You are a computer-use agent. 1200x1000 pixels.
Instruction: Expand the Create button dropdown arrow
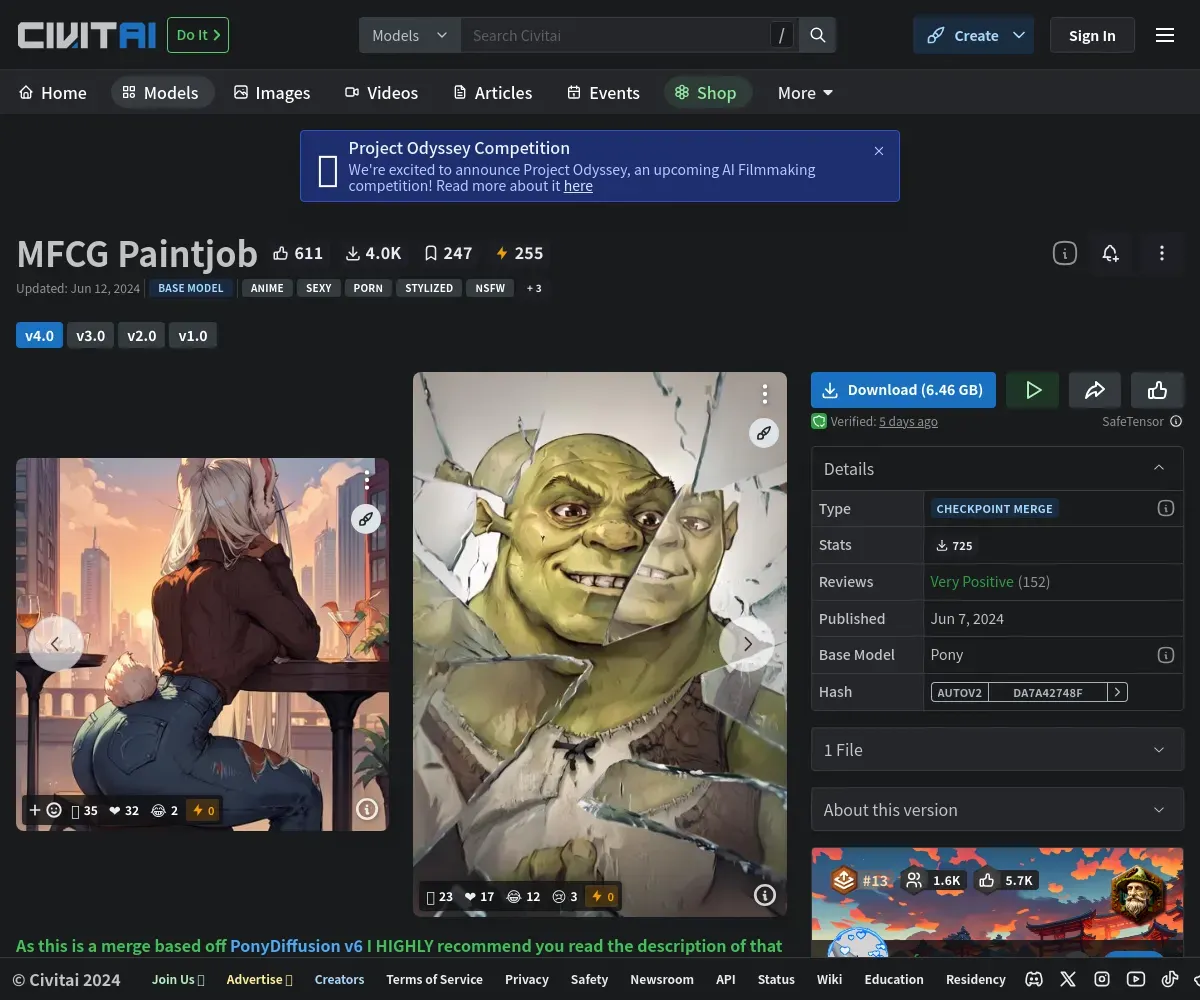[x=1019, y=35]
